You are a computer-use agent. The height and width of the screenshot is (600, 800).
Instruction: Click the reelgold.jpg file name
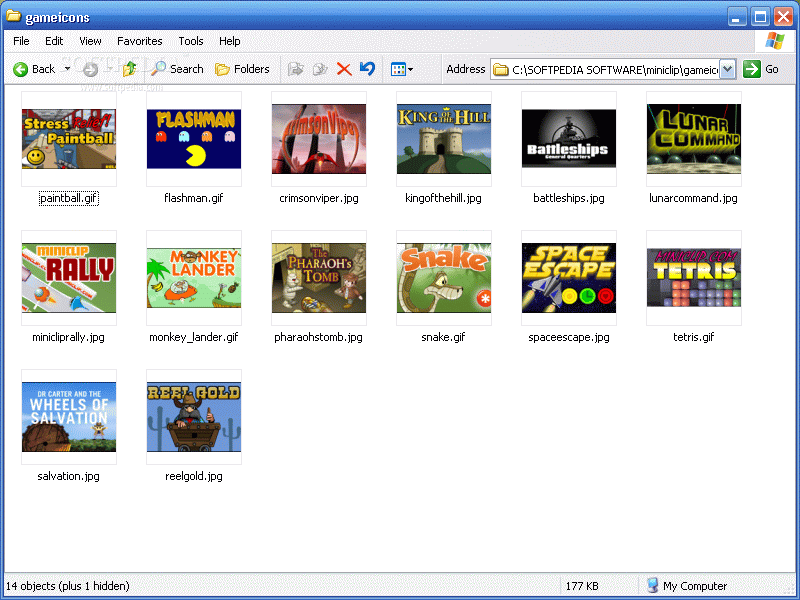(x=194, y=477)
